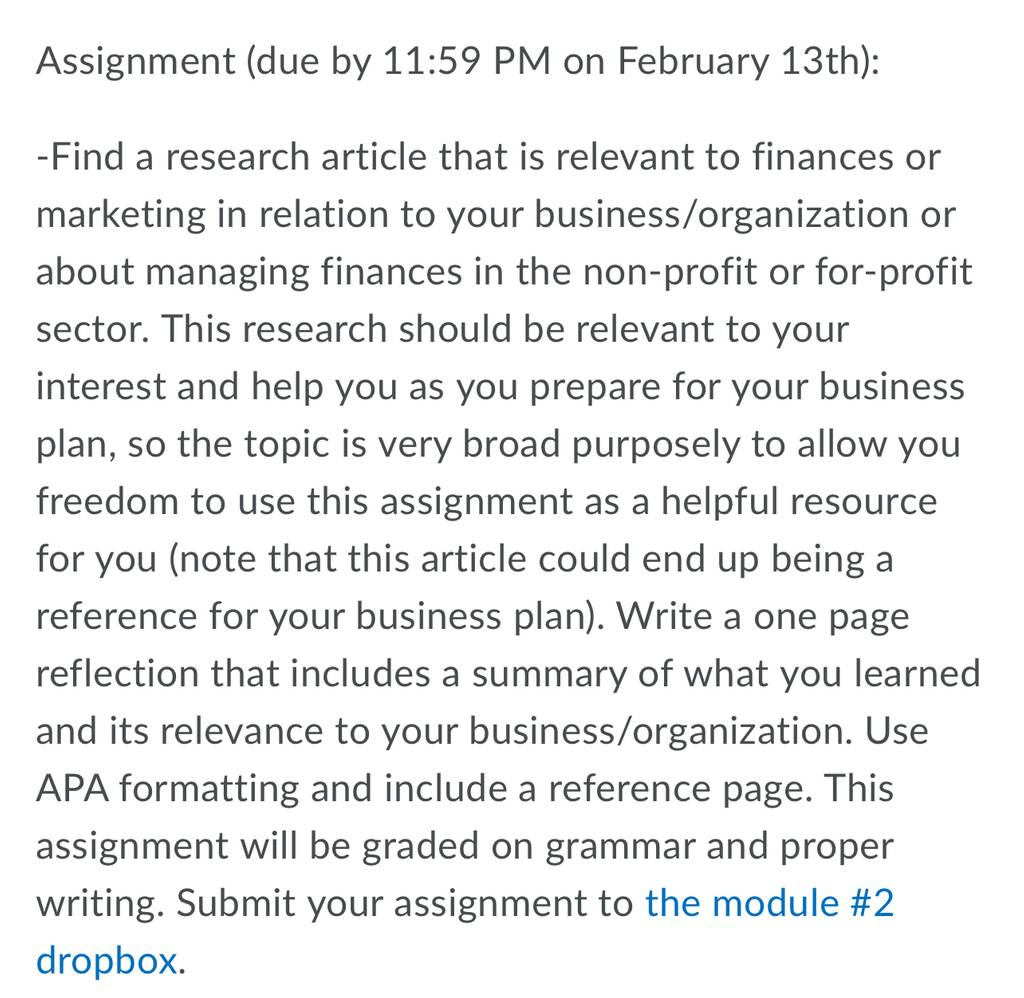Click the "non-profit" text
Viewport: 1024px width, 998px height.
pos(669,273)
